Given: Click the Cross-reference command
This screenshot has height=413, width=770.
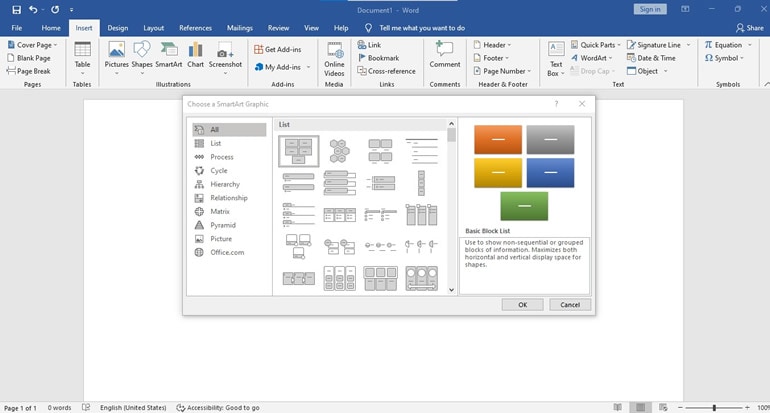Looking at the screenshot, I should (386, 71).
